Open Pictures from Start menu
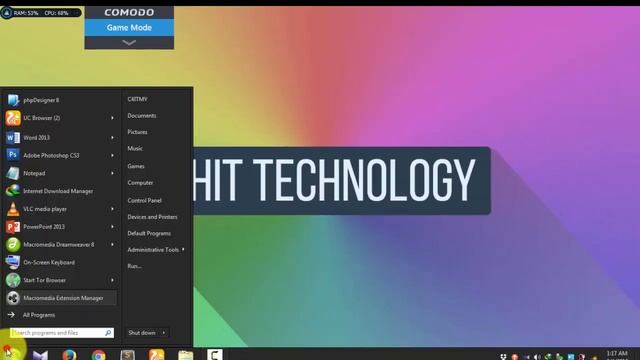The width and height of the screenshot is (640, 360). pyautogui.click(x=137, y=132)
